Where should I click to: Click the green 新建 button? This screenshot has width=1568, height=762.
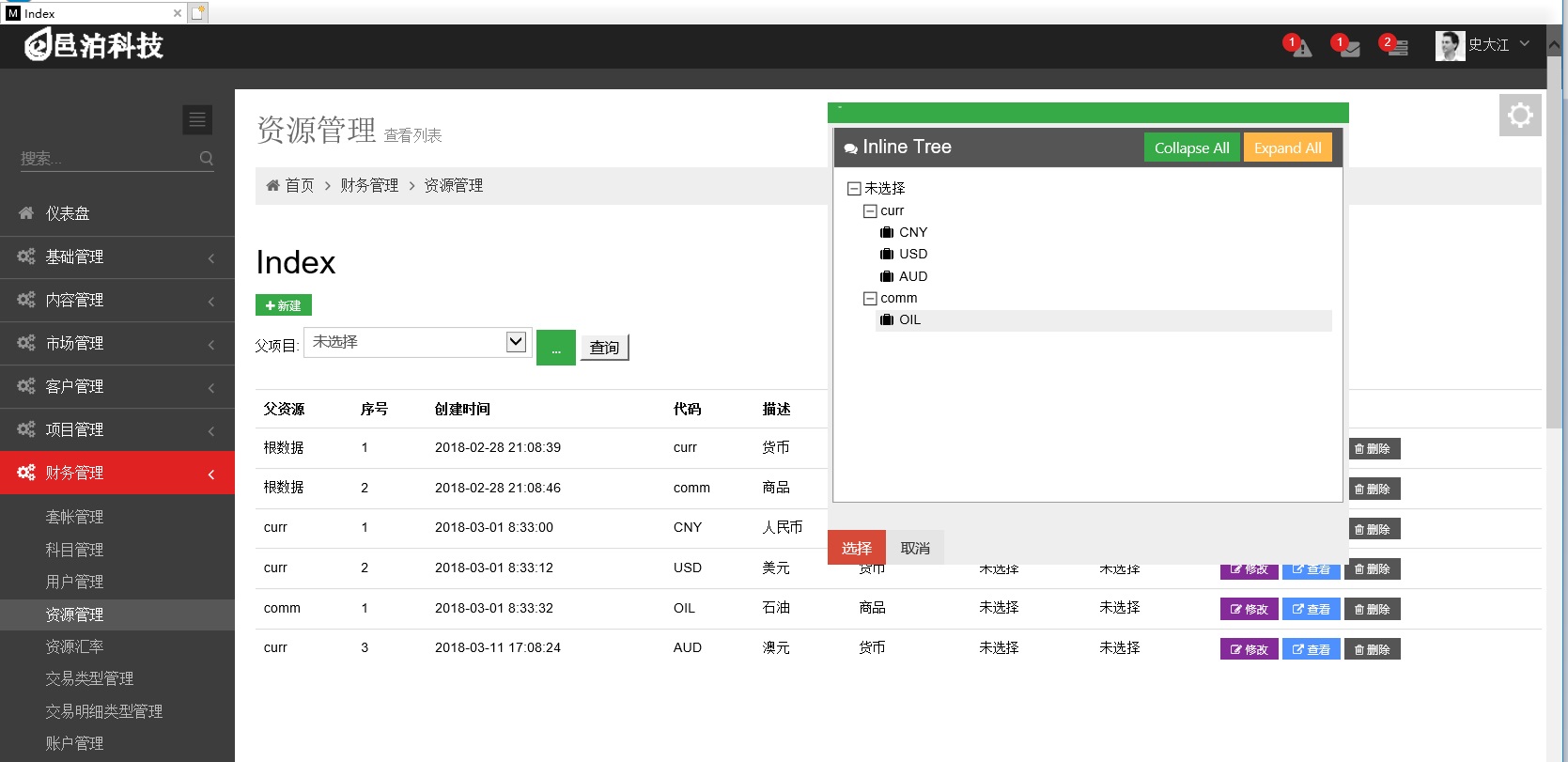coord(283,305)
